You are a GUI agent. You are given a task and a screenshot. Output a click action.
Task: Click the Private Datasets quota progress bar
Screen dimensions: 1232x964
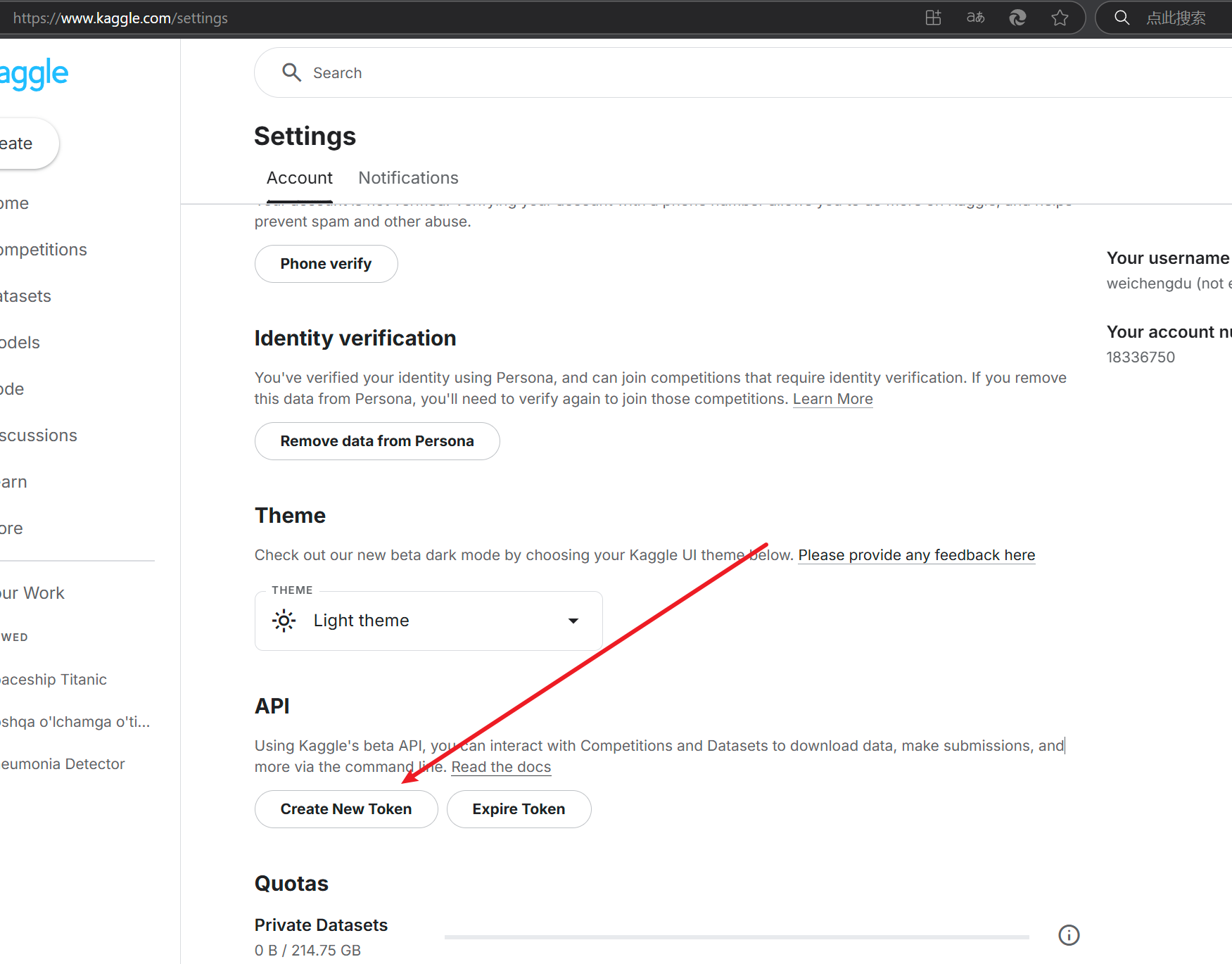(x=737, y=937)
